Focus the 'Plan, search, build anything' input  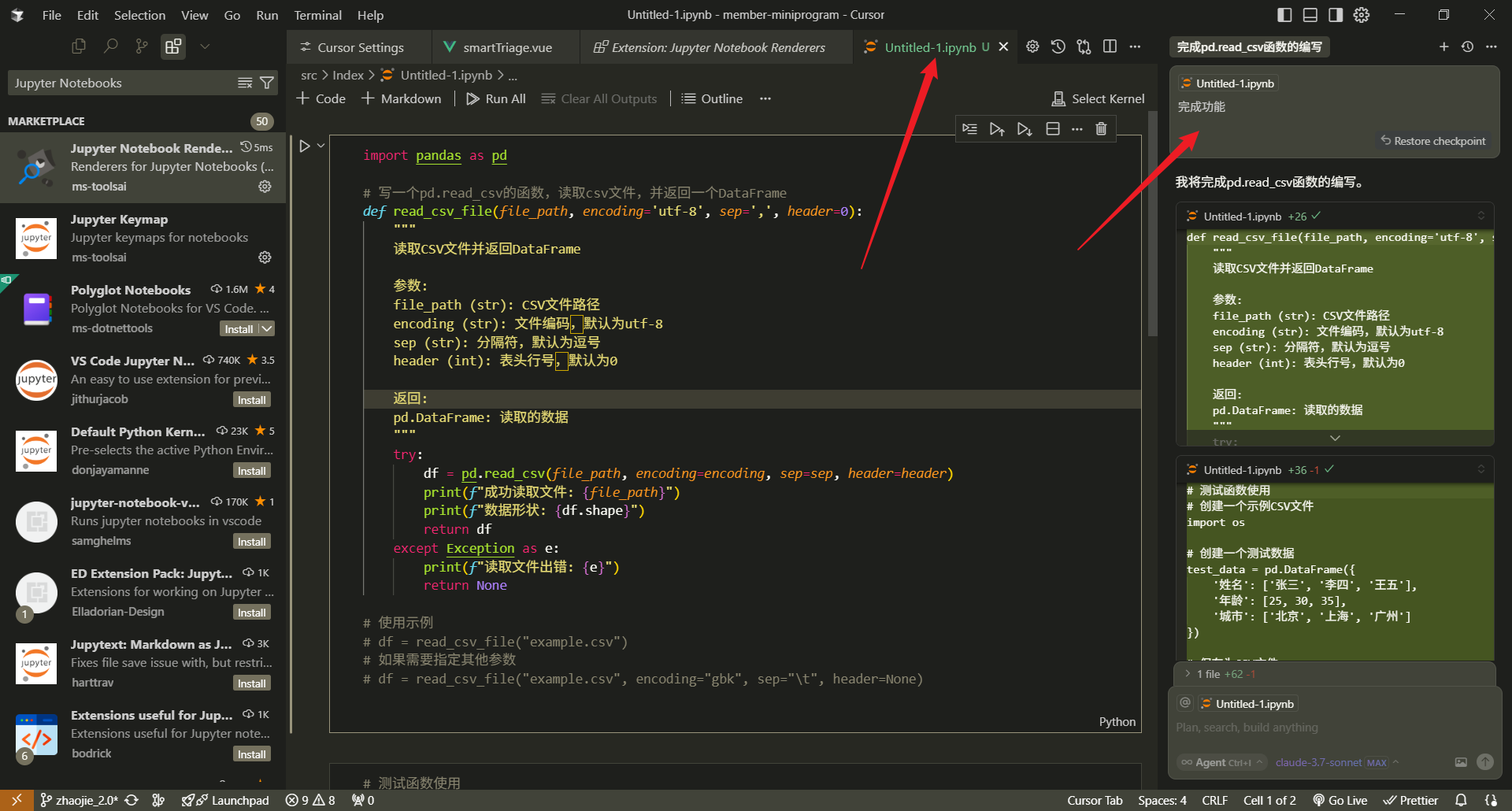click(x=1334, y=728)
